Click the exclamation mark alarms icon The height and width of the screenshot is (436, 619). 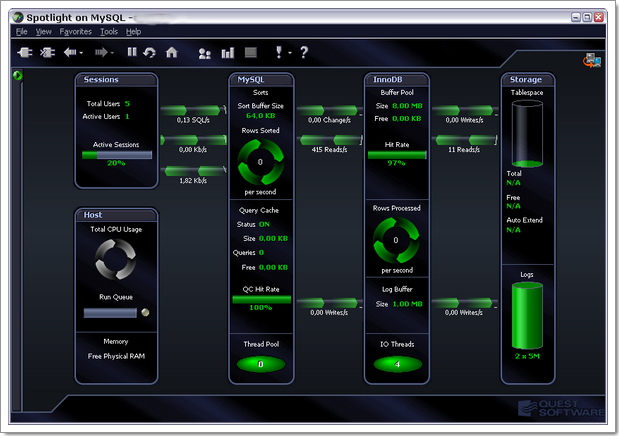[279, 52]
